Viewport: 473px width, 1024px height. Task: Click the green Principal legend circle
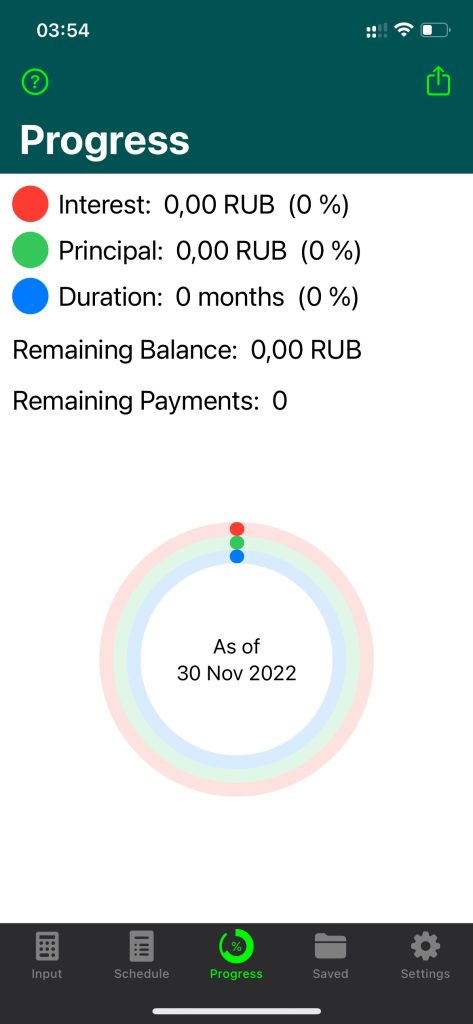coord(30,250)
